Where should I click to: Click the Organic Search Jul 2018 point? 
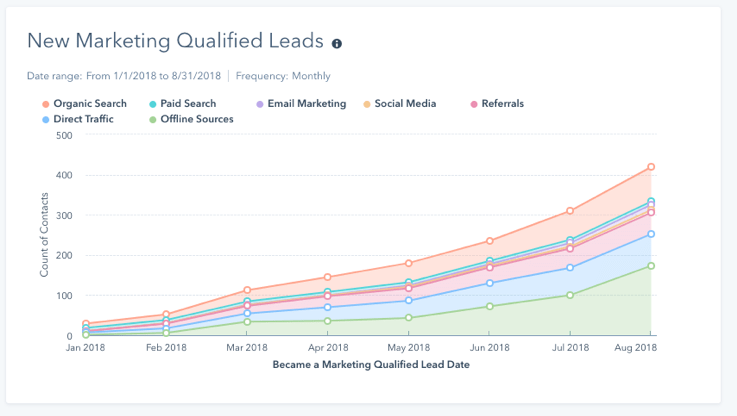pyautogui.click(x=569, y=211)
